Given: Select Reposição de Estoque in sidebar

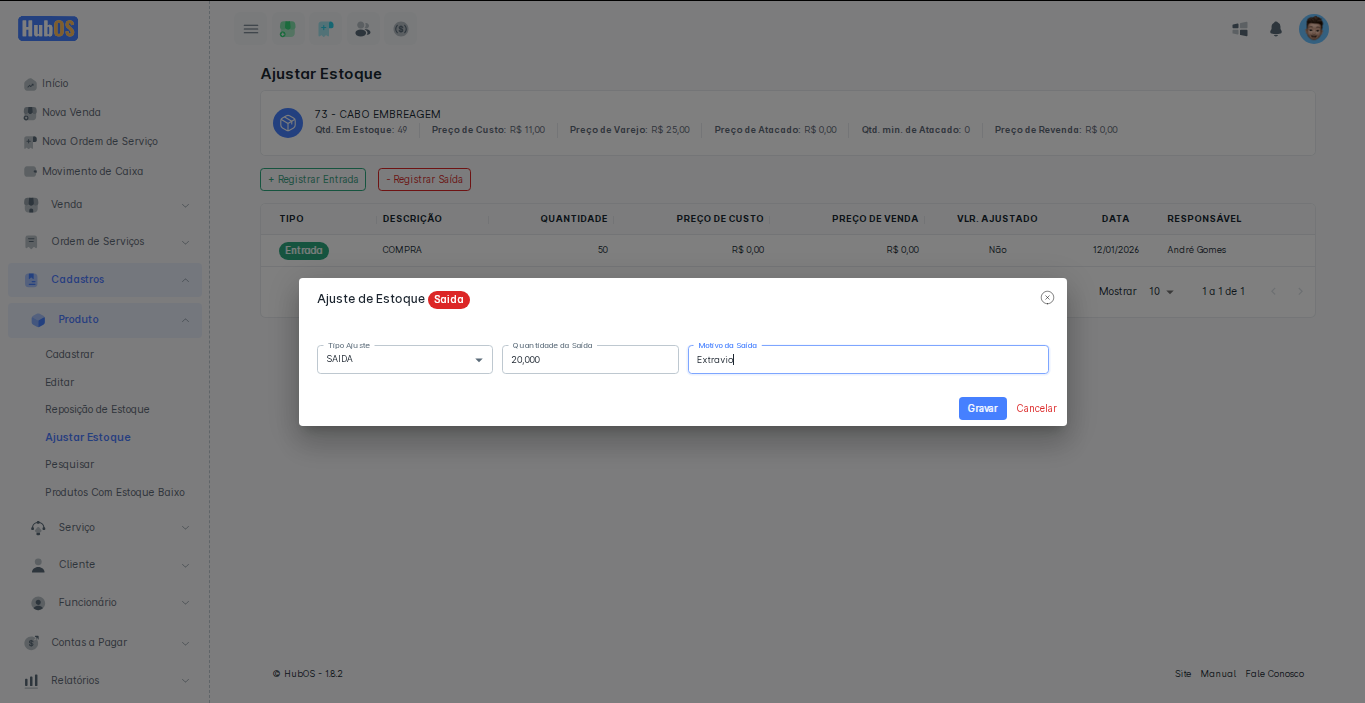Looking at the screenshot, I should pyautogui.click(x=97, y=409).
